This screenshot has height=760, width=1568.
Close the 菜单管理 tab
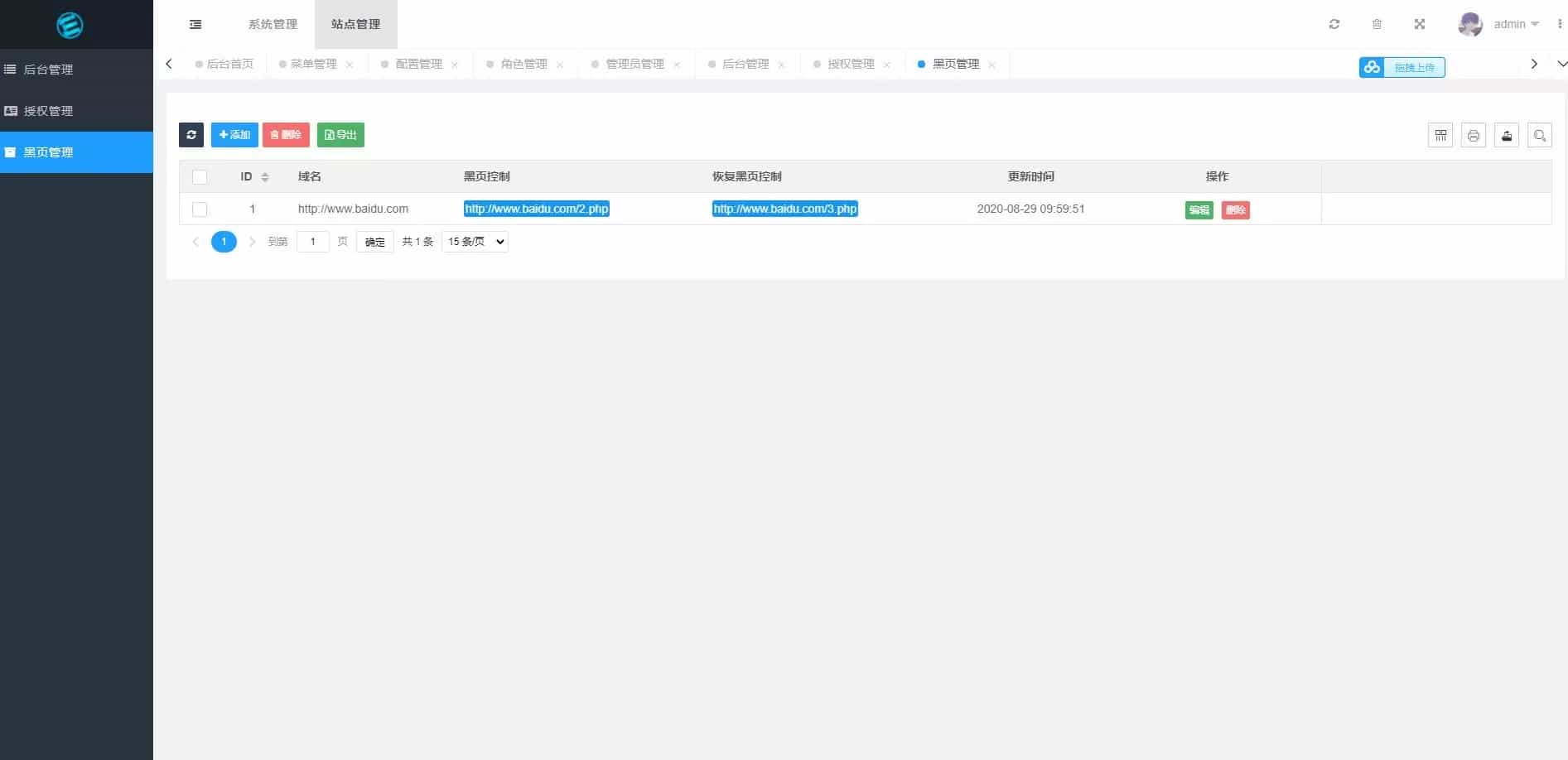(350, 65)
